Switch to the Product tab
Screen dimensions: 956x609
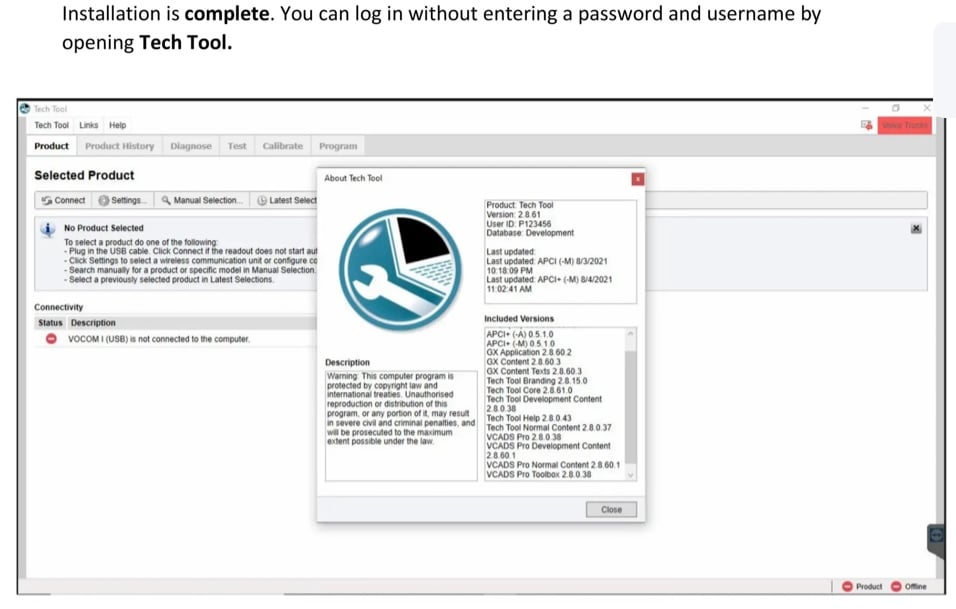[x=52, y=146]
